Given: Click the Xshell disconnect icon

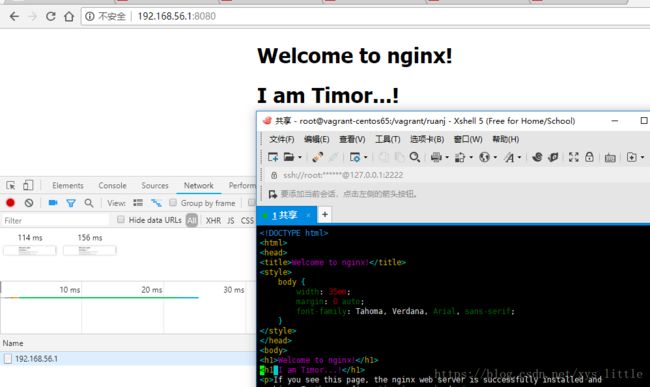Looking at the screenshot, I should click(334, 157).
